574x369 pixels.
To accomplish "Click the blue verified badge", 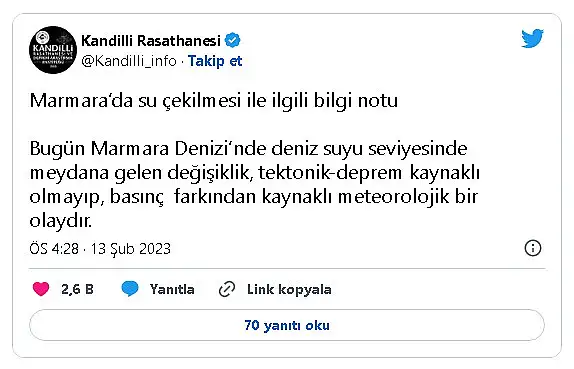I will 232,40.
